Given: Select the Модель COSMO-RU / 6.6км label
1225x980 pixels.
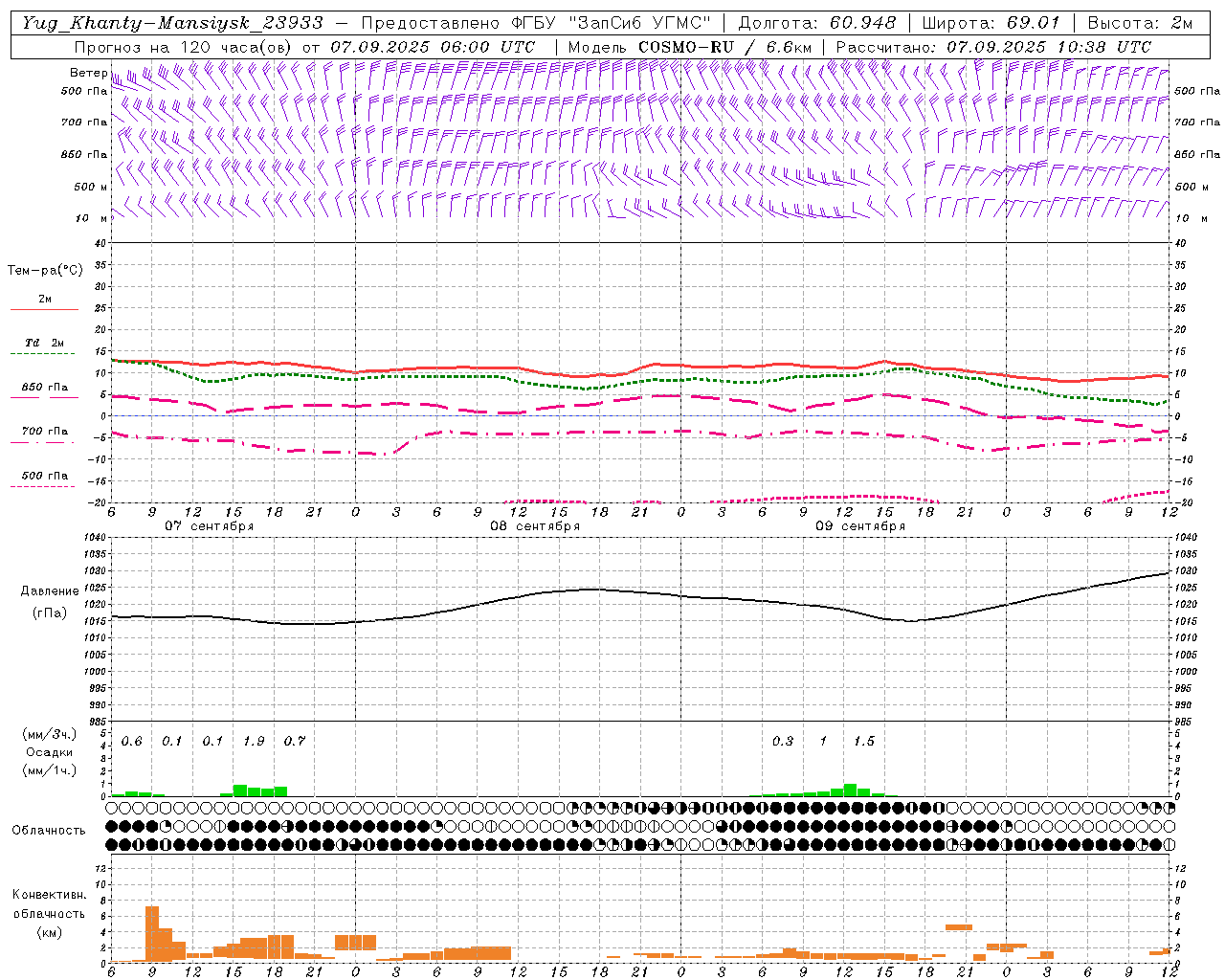Looking at the screenshot, I should pyautogui.click(x=690, y=46).
